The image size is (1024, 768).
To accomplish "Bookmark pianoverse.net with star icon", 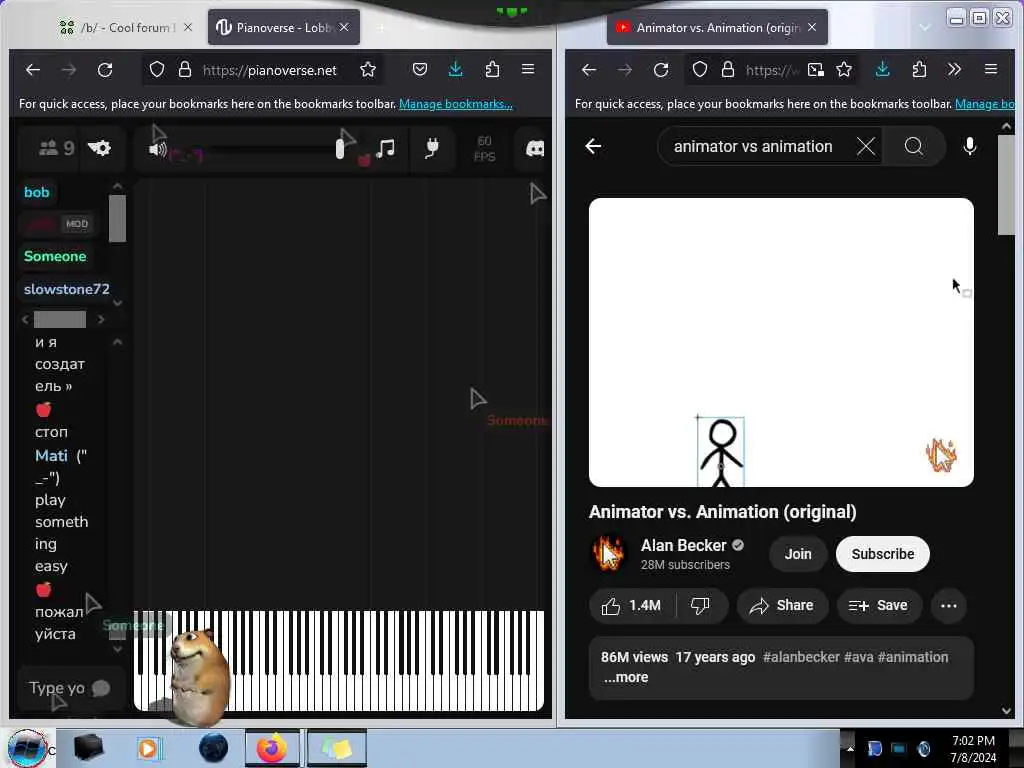I will tap(368, 70).
